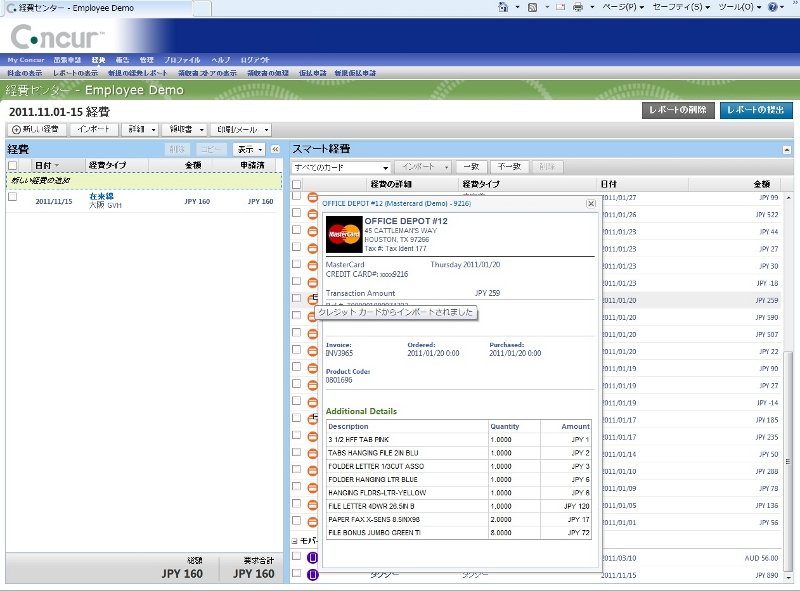Tick the checkbox of the JPY 522 row
Image resolution: width=800 pixels, height=591 pixels.
[296, 213]
